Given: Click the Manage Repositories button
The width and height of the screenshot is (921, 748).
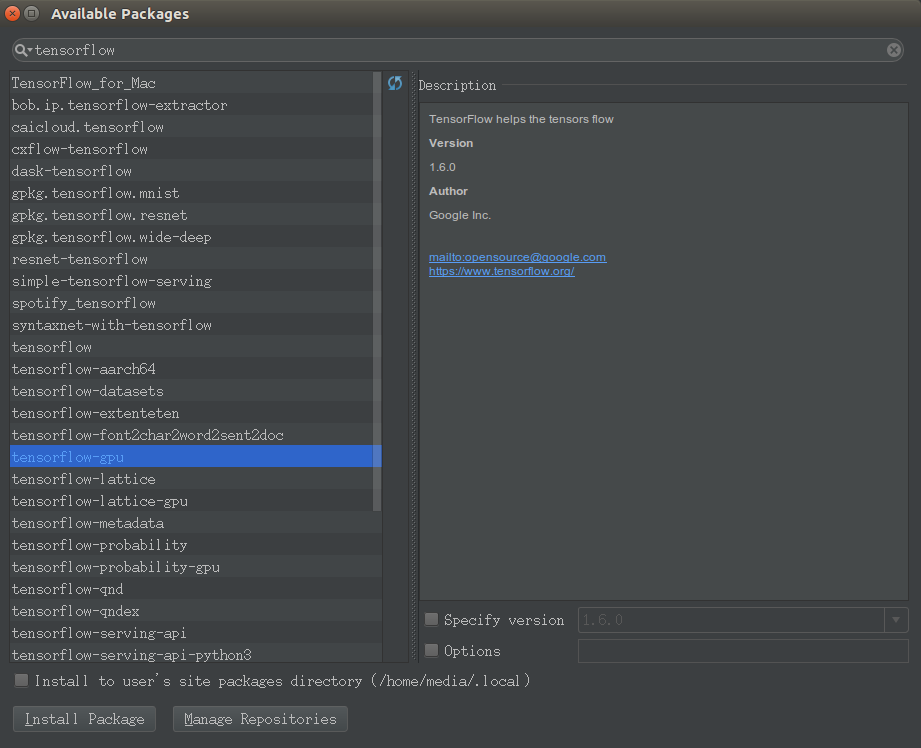Looking at the screenshot, I should click(x=260, y=719).
